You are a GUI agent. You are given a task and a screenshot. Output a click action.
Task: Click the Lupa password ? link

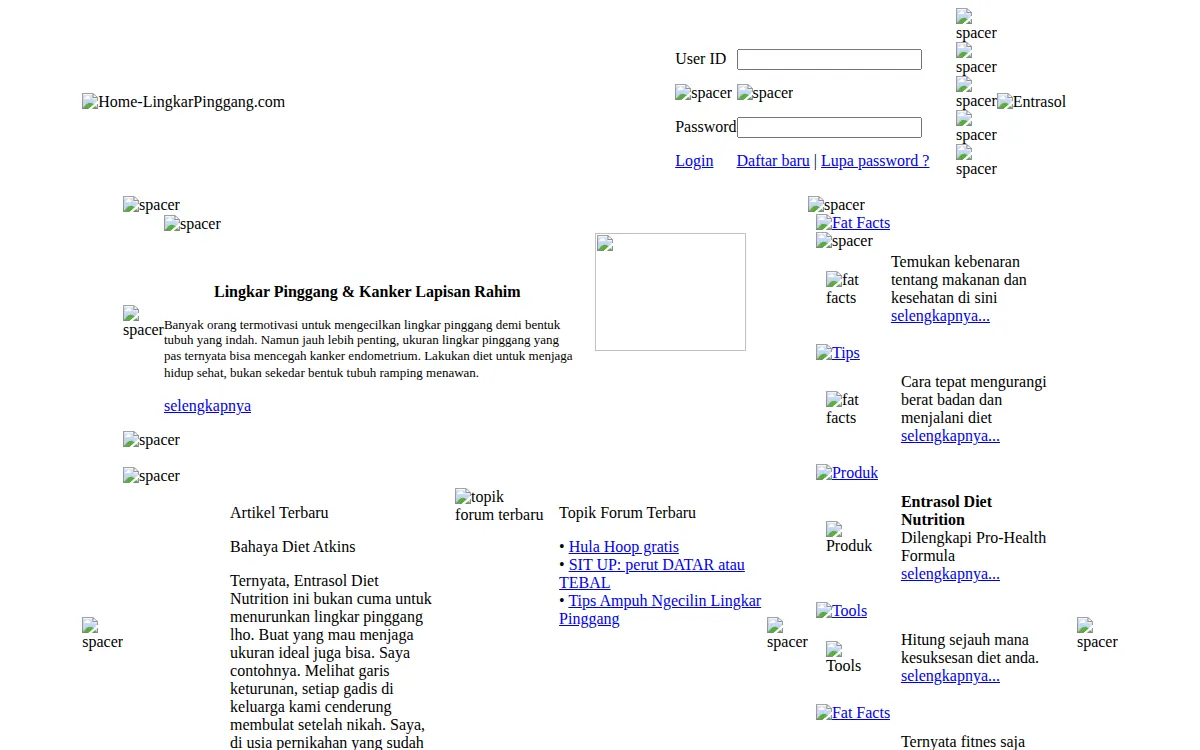875,161
